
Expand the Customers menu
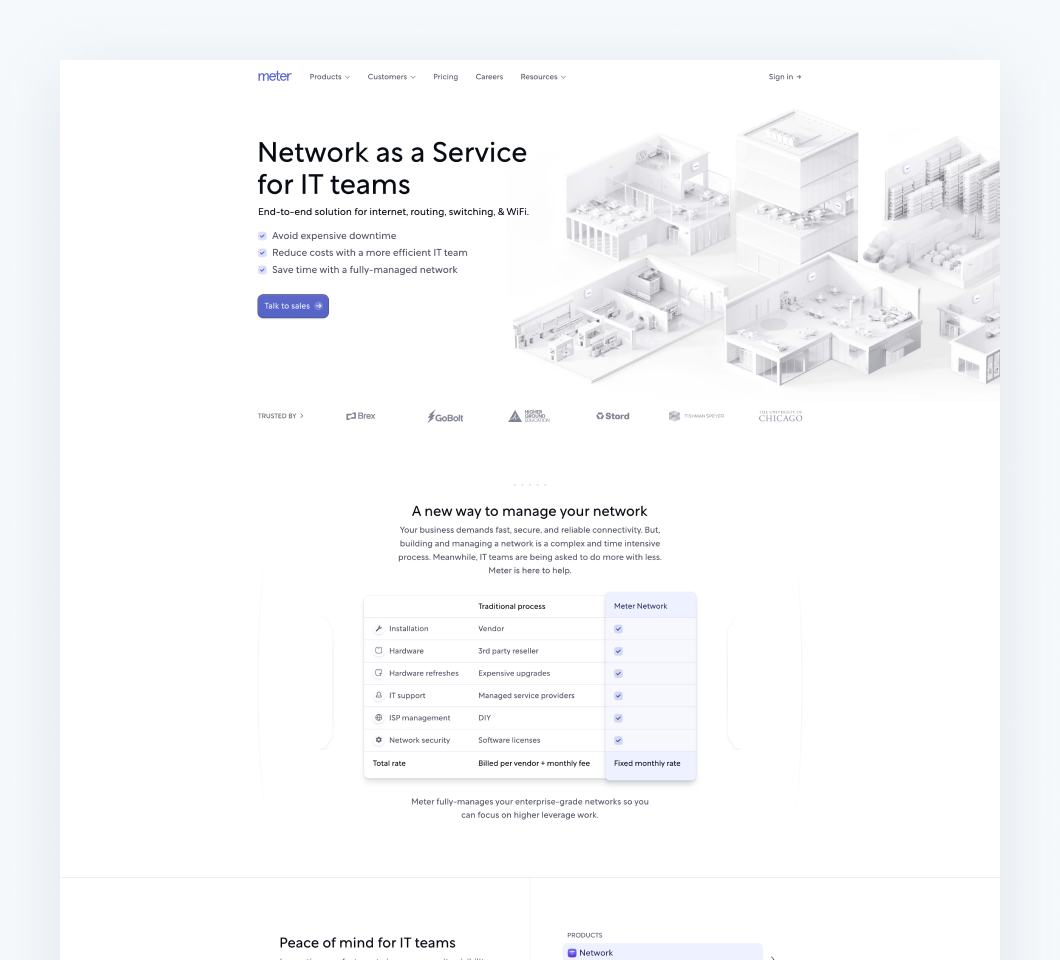click(391, 77)
